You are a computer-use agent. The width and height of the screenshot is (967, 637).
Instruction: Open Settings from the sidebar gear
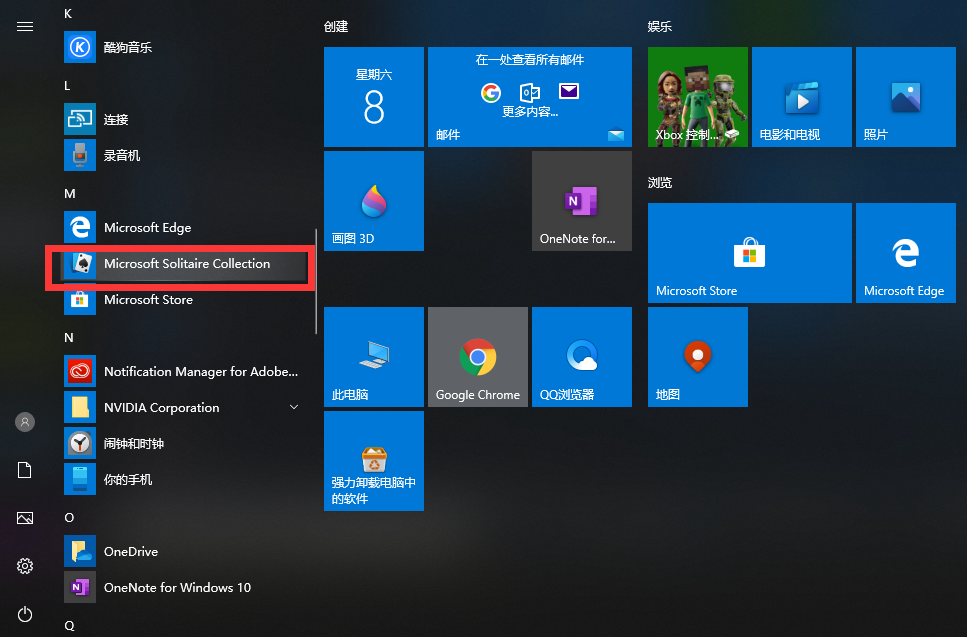[24, 566]
